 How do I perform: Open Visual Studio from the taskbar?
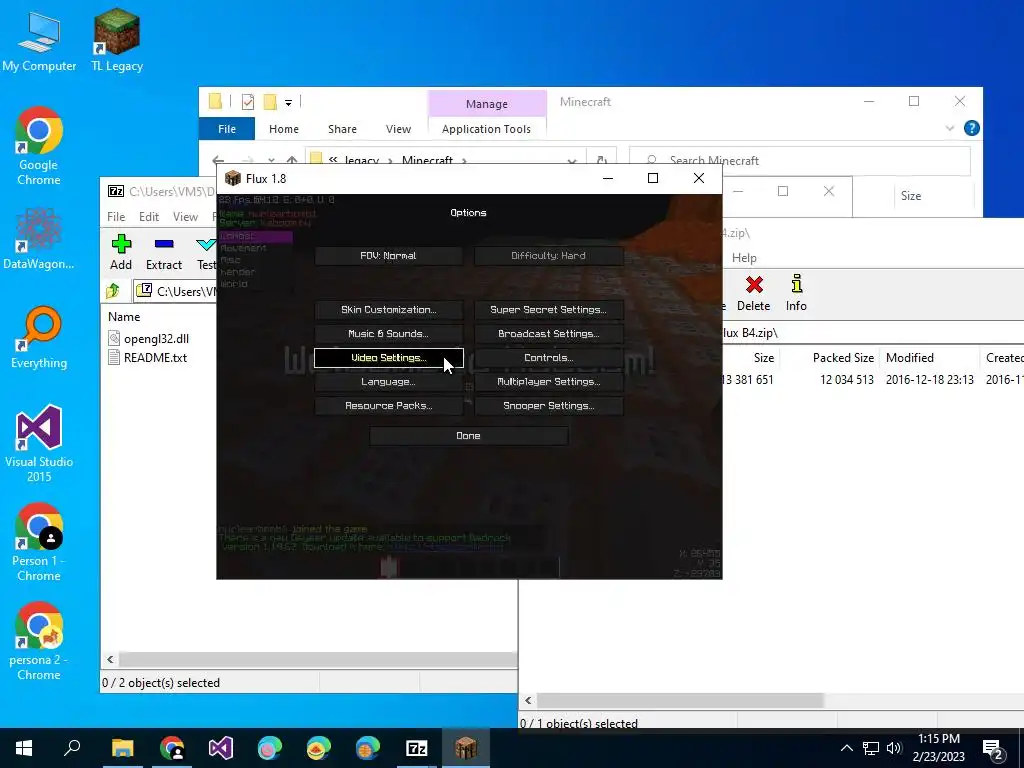[x=221, y=748]
